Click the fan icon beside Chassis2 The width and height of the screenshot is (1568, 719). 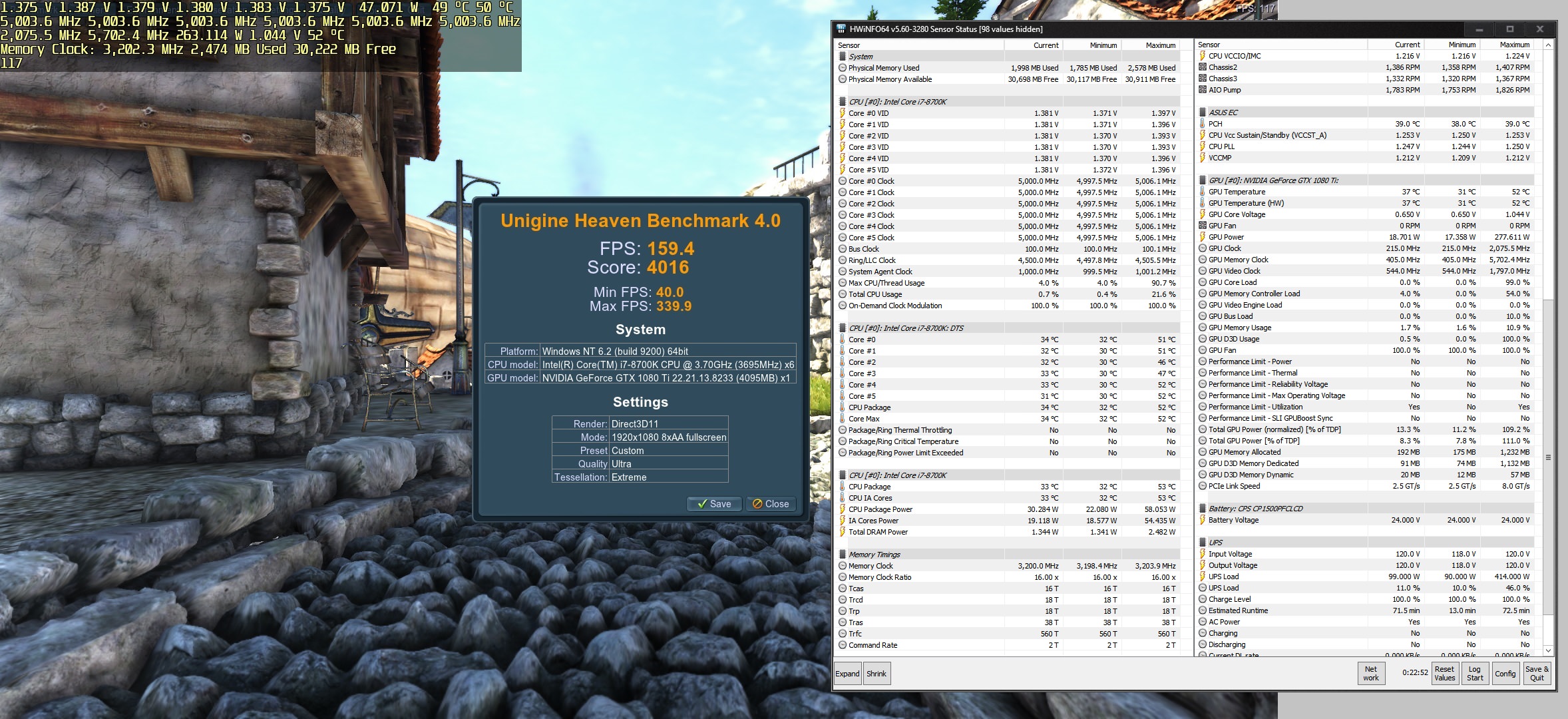point(1203,67)
